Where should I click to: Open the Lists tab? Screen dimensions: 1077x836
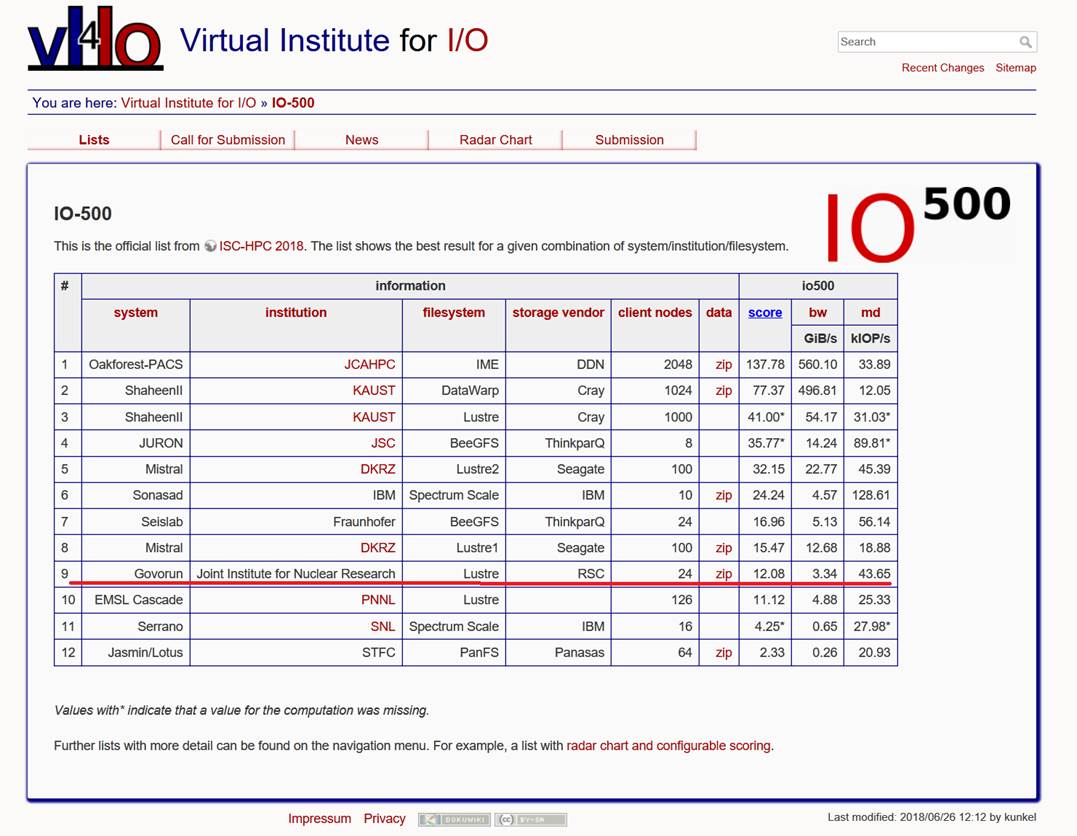(94, 140)
